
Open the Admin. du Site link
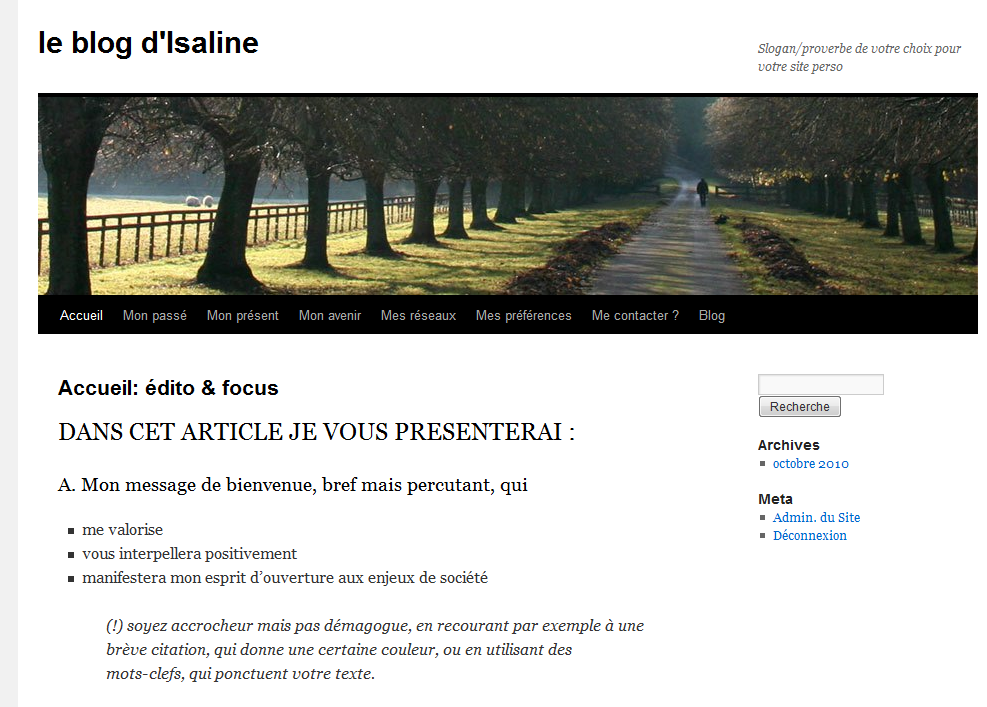click(x=816, y=518)
